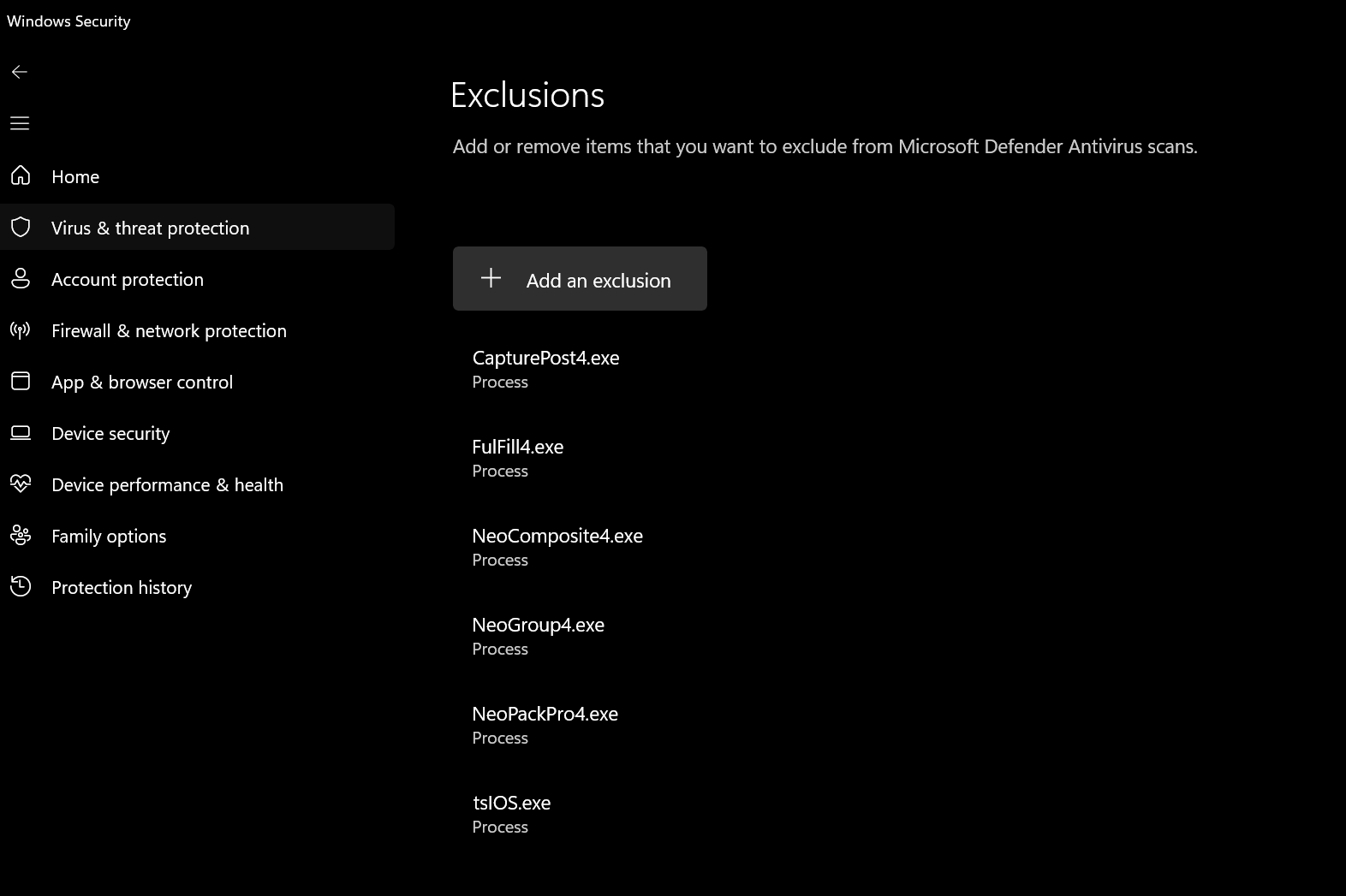Click the Process label under CapturePost4.exe
The image size is (1346, 896).
coord(500,382)
